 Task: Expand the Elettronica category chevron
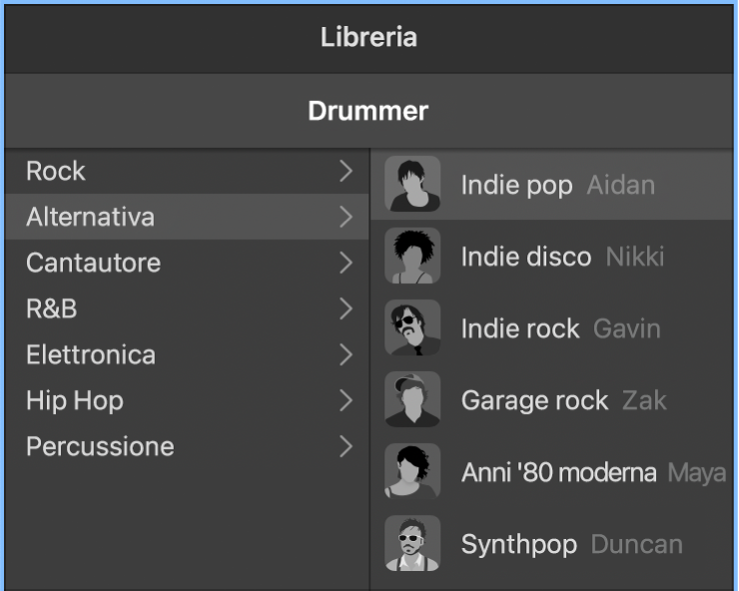(x=346, y=355)
